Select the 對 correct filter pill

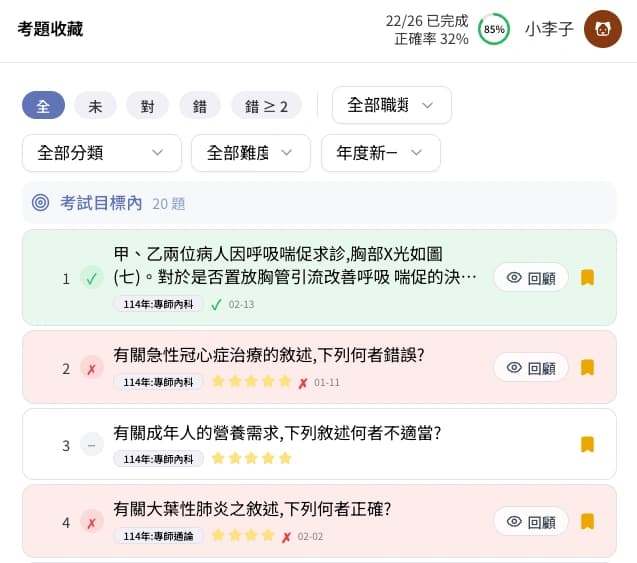click(148, 105)
